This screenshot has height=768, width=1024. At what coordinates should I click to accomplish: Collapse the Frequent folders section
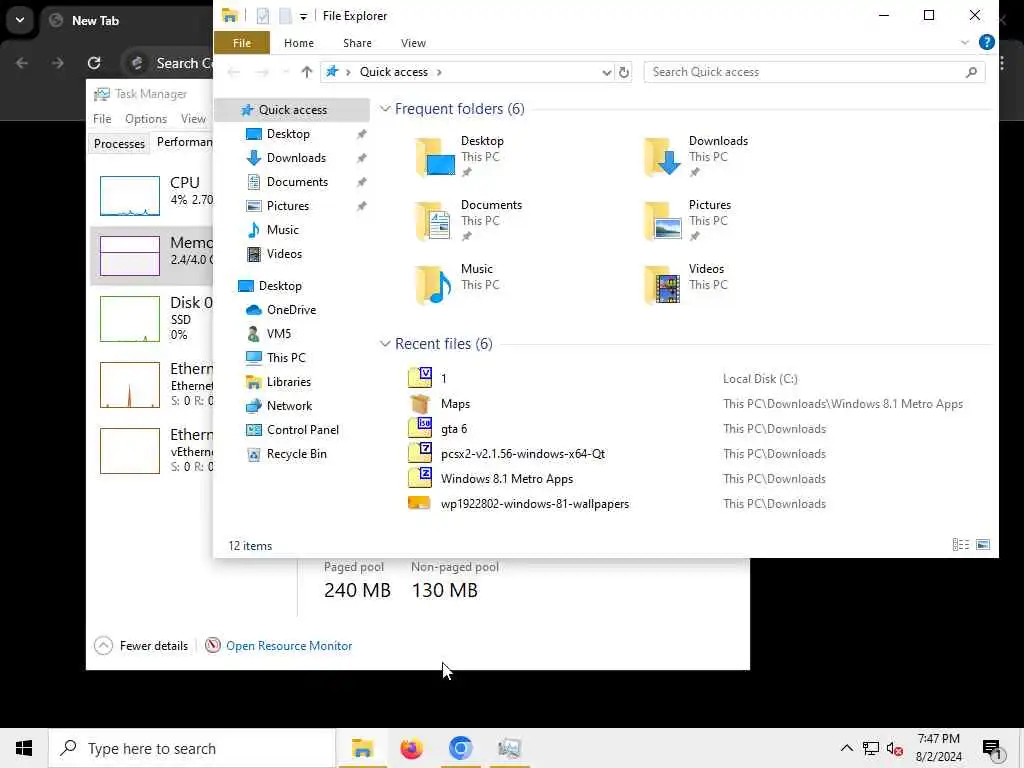(385, 109)
